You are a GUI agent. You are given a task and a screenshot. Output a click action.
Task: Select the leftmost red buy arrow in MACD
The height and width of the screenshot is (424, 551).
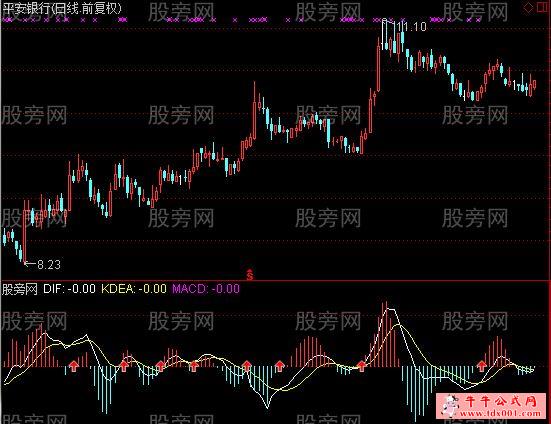74,366
